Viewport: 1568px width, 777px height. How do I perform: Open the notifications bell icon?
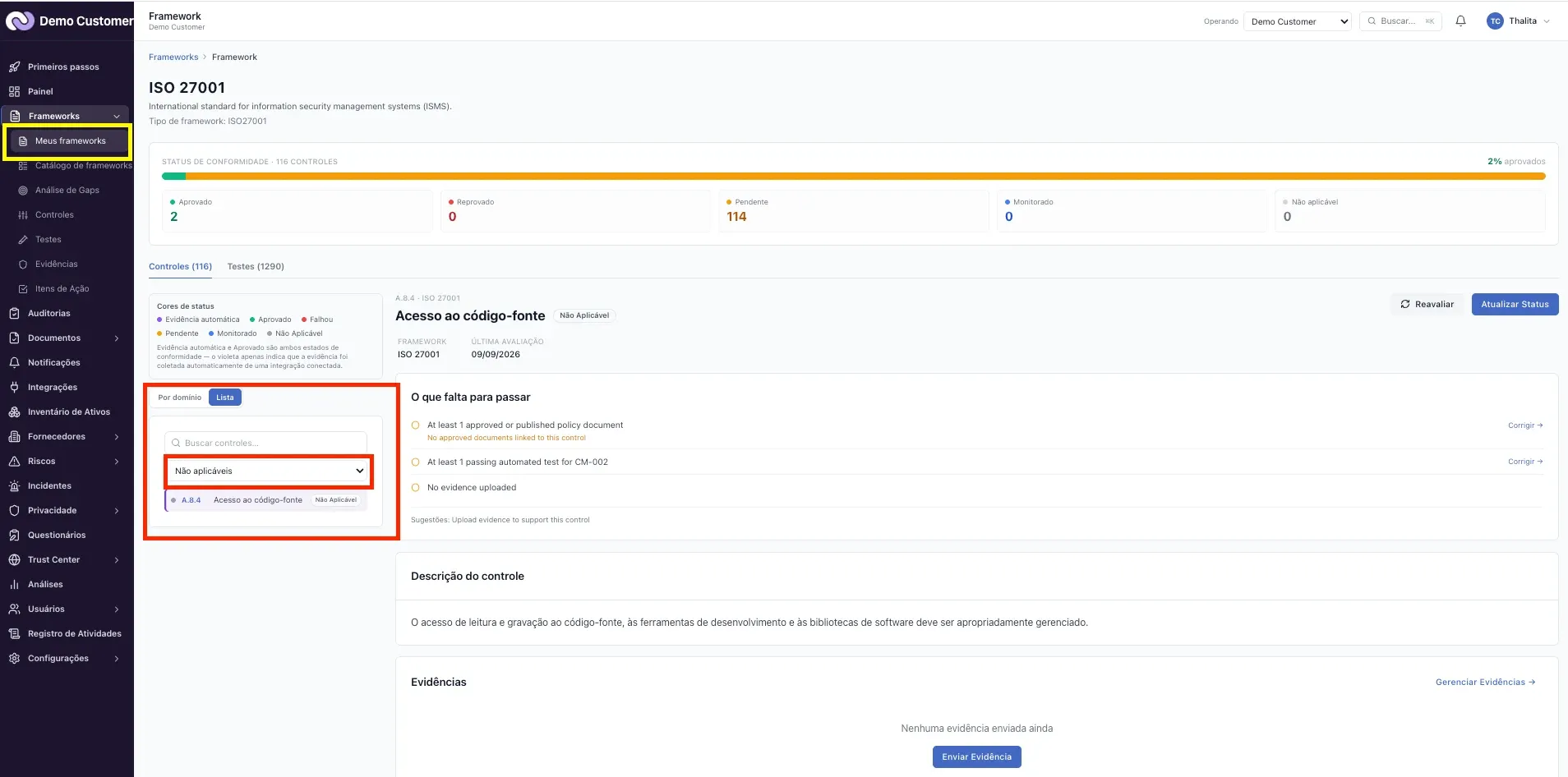click(1460, 21)
